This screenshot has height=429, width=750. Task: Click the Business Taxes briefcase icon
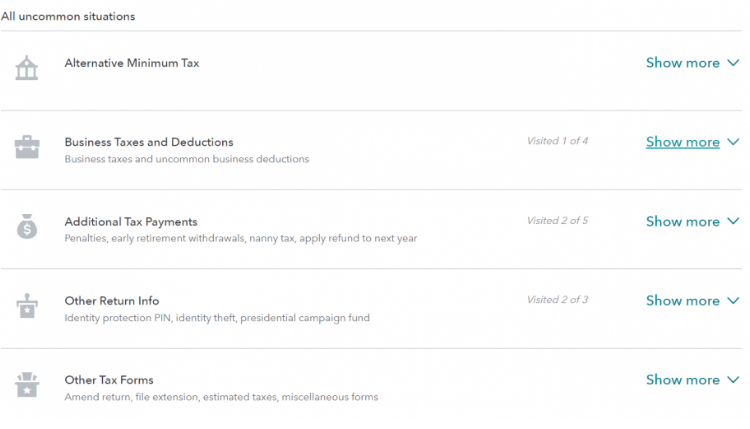click(x=27, y=147)
